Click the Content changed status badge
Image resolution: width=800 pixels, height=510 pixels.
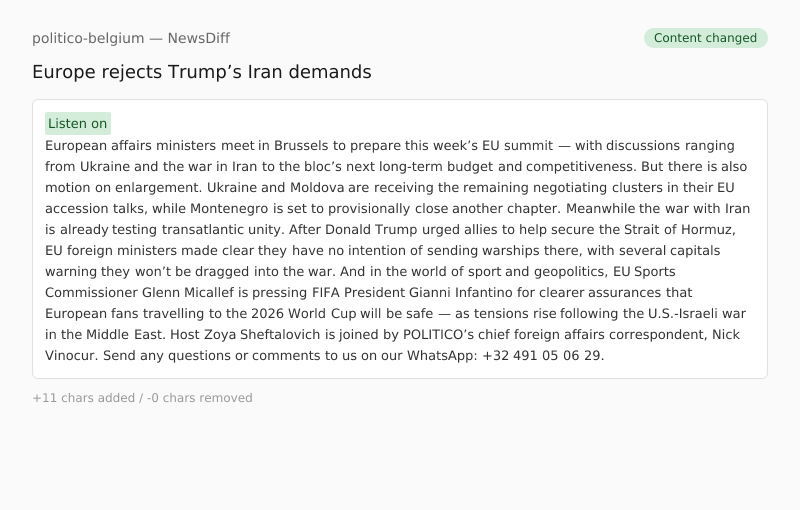pyautogui.click(x=705, y=38)
